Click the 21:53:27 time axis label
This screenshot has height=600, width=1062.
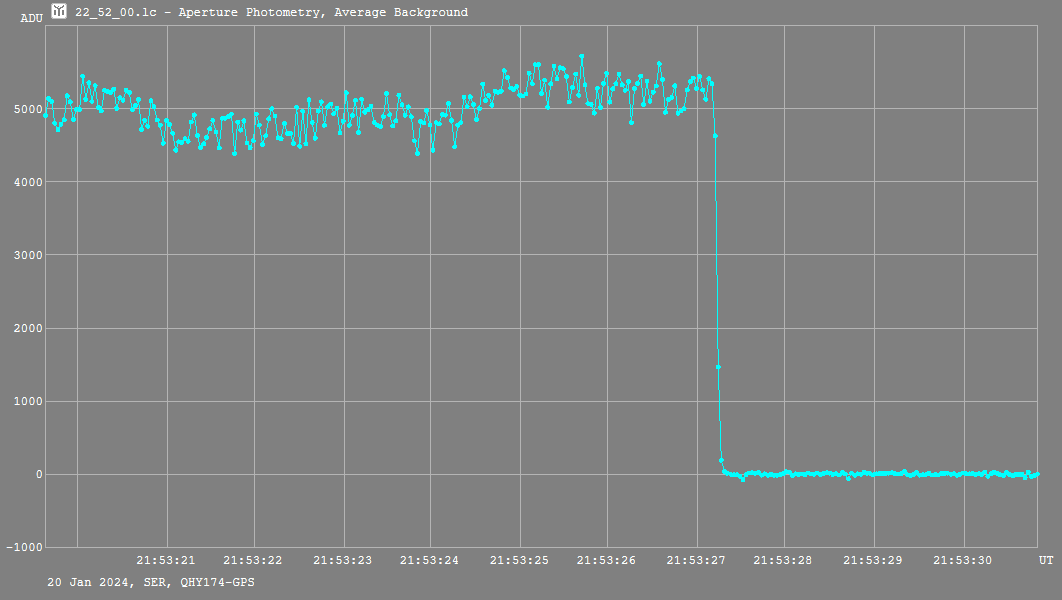[x=697, y=561]
